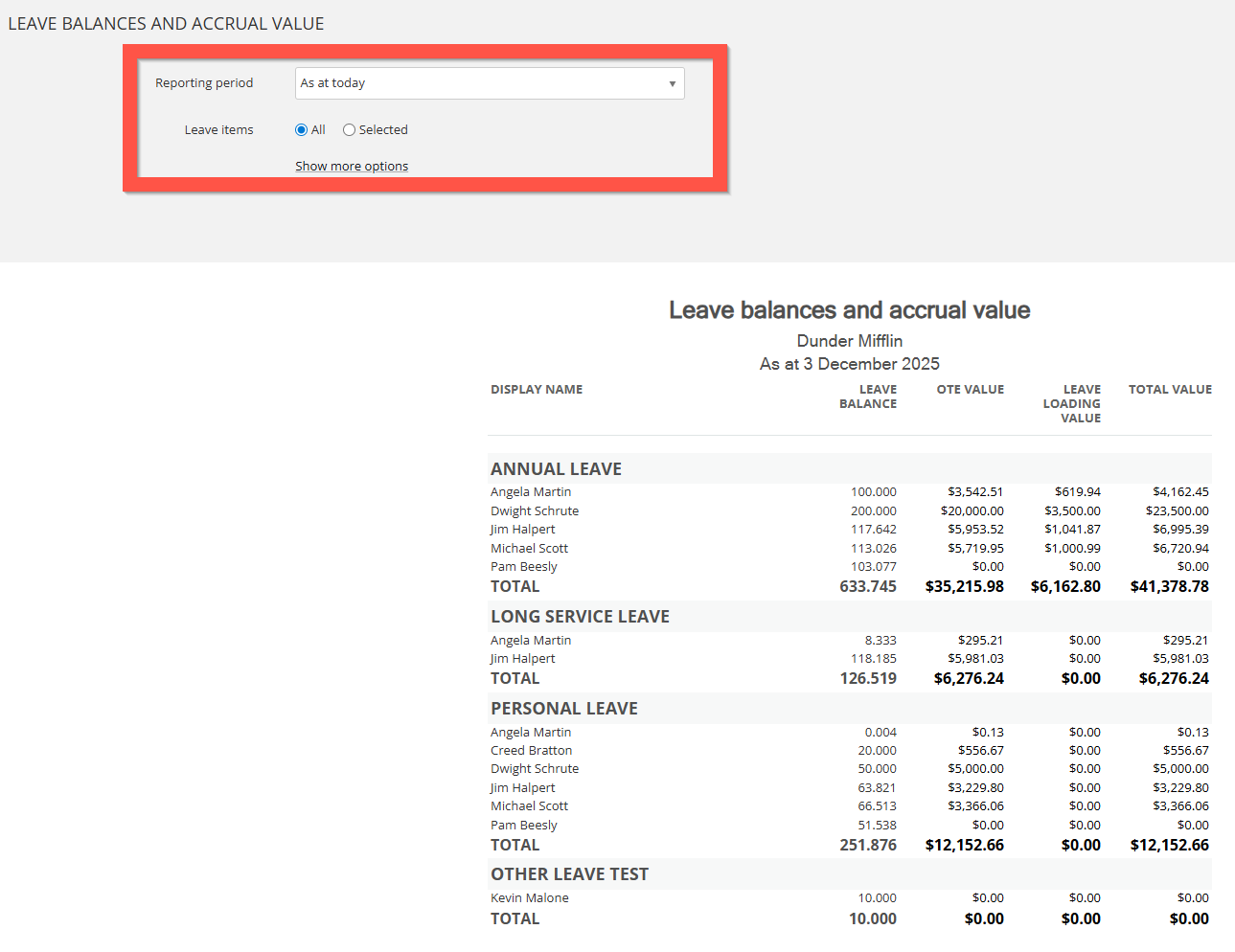
Task: Click Angela Martin under Personal Leave
Action: tap(531, 733)
